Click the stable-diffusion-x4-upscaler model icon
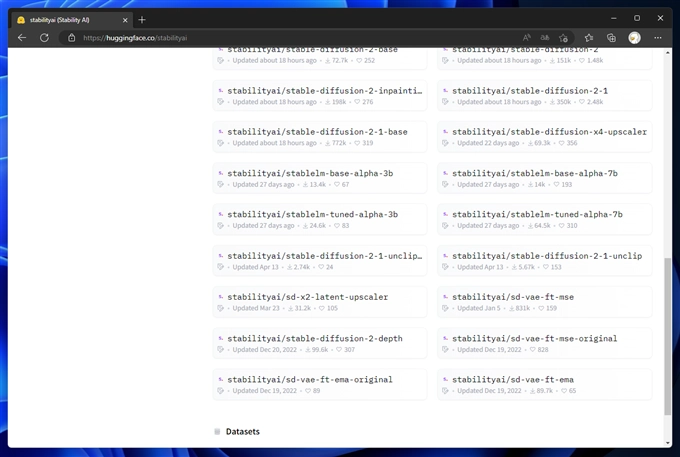 coord(445,131)
